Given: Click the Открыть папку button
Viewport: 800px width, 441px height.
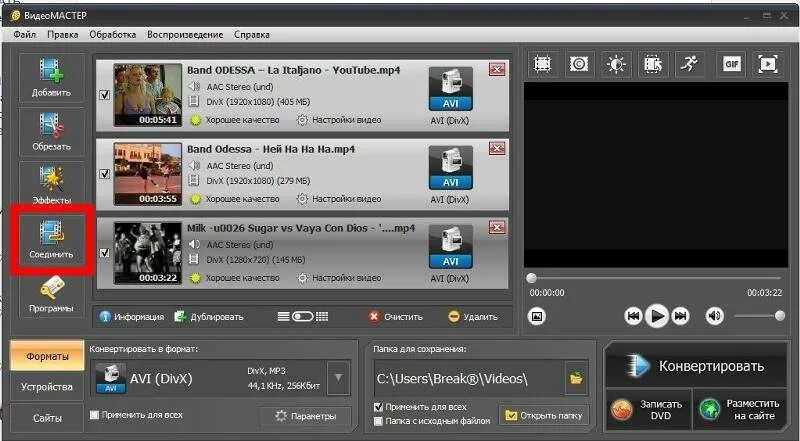Looking at the screenshot, I should 544,415.
